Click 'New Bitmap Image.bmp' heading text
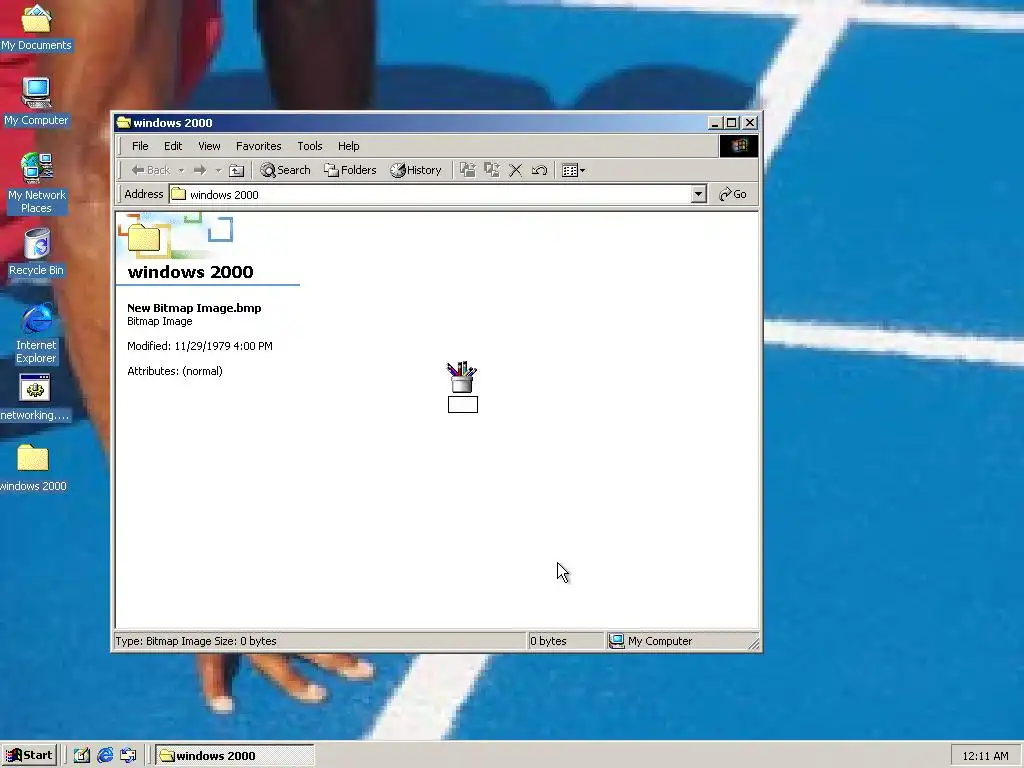The width and height of the screenshot is (1024, 768). (194, 308)
